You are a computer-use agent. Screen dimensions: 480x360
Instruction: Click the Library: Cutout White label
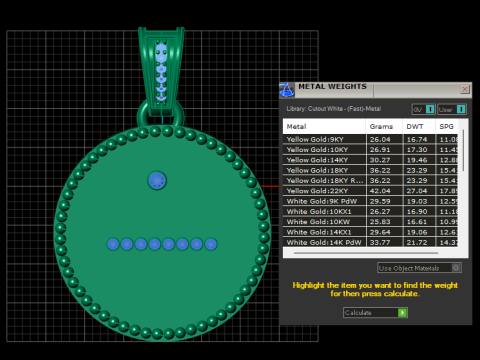[333, 109]
